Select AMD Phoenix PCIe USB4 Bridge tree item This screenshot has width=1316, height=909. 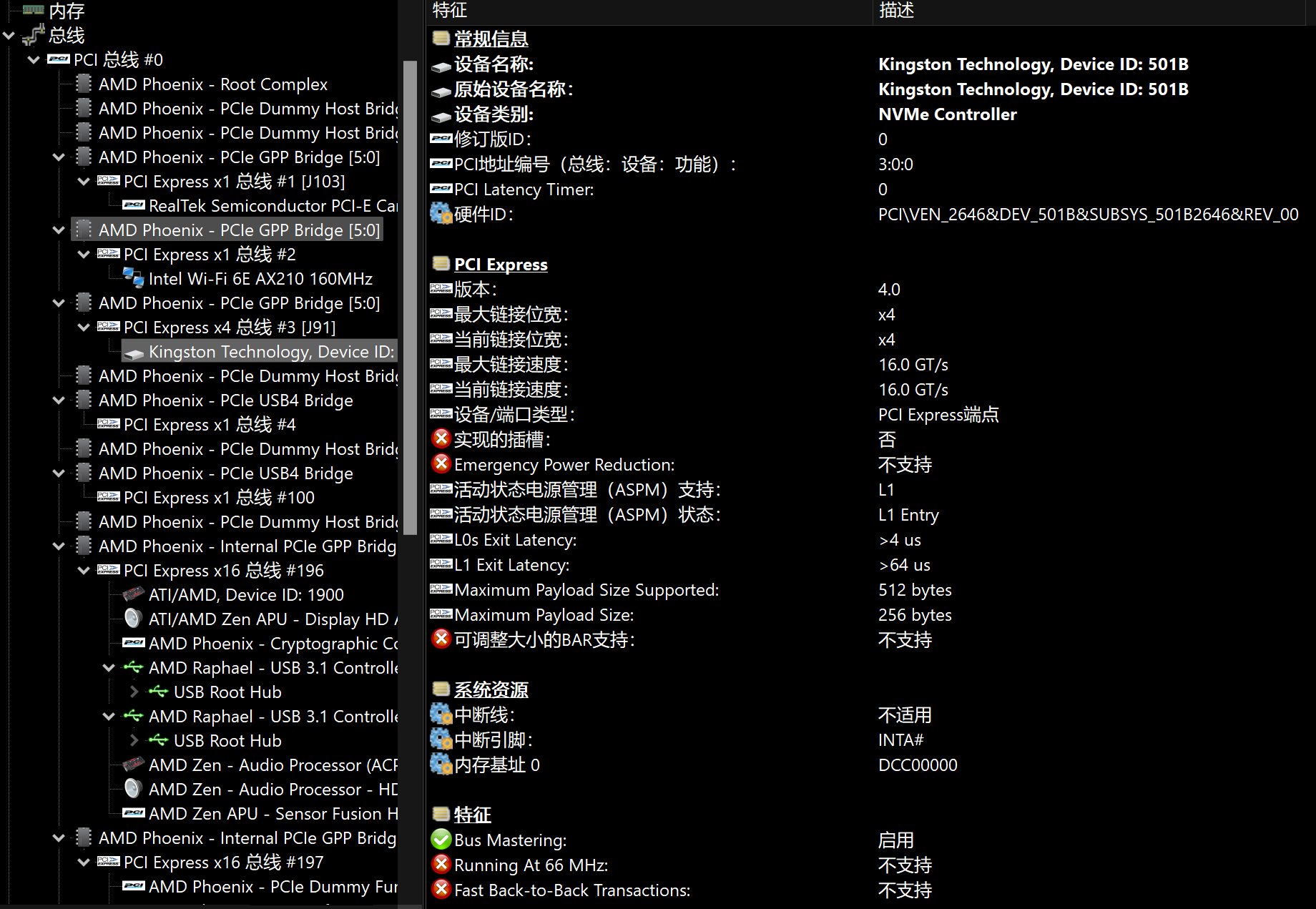tap(225, 401)
